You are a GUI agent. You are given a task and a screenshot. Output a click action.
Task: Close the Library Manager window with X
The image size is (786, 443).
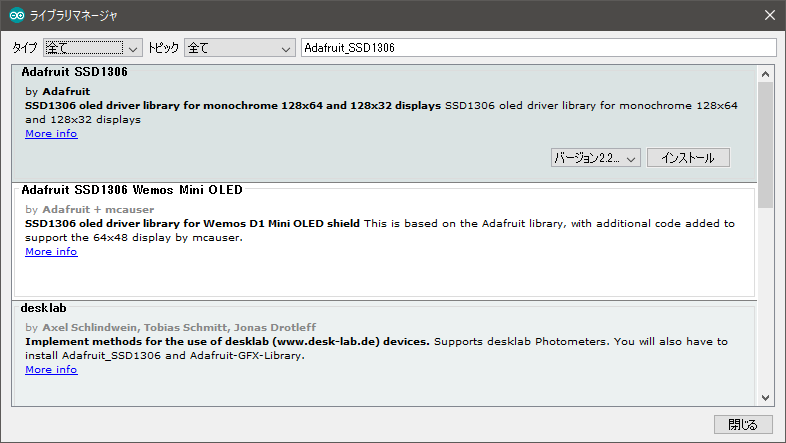tap(770, 16)
